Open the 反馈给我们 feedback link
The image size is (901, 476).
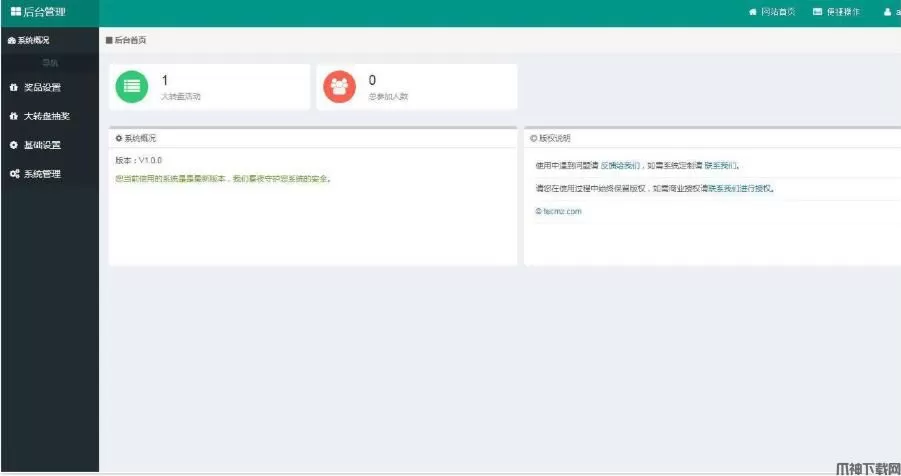[x=619, y=166]
